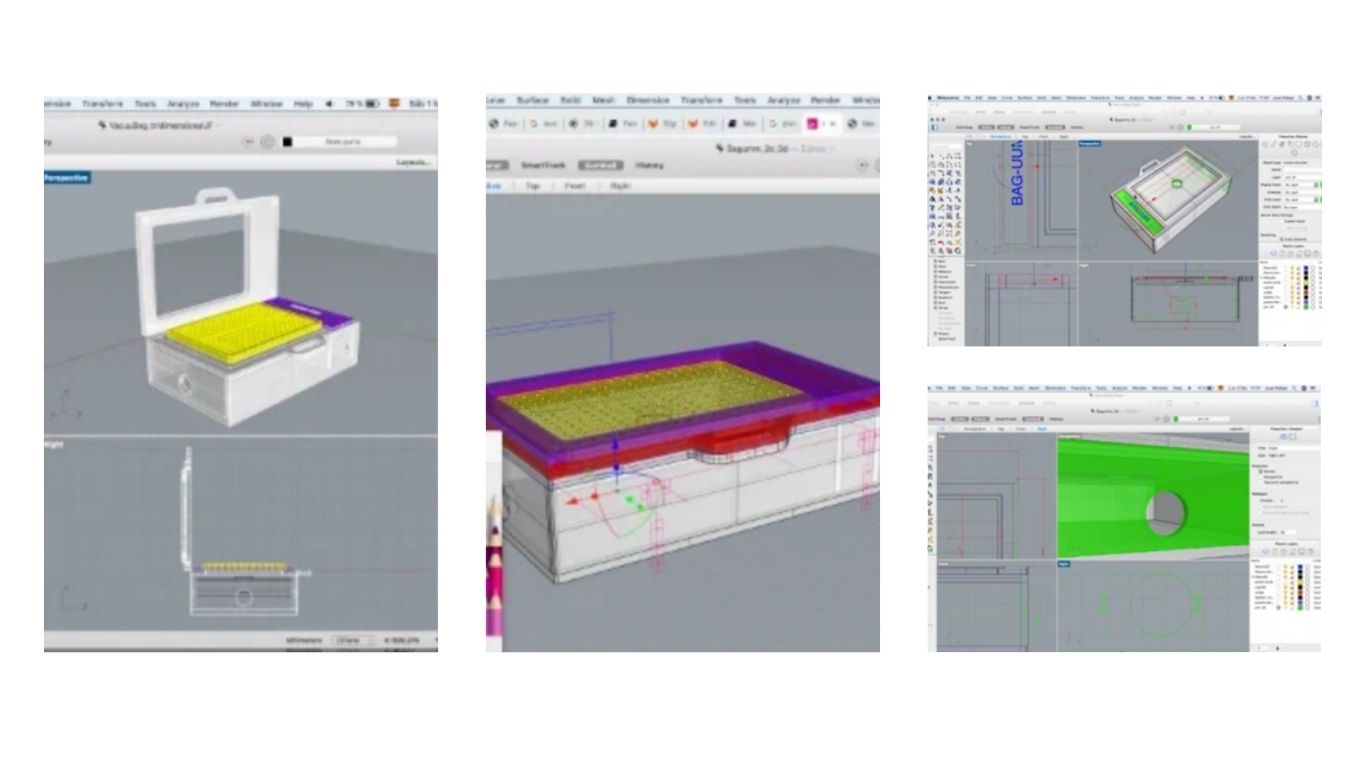Open Help menu in the VacuuBag open-lid screenshot
Viewport: 1366px width, 768px height.
point(303,104)
